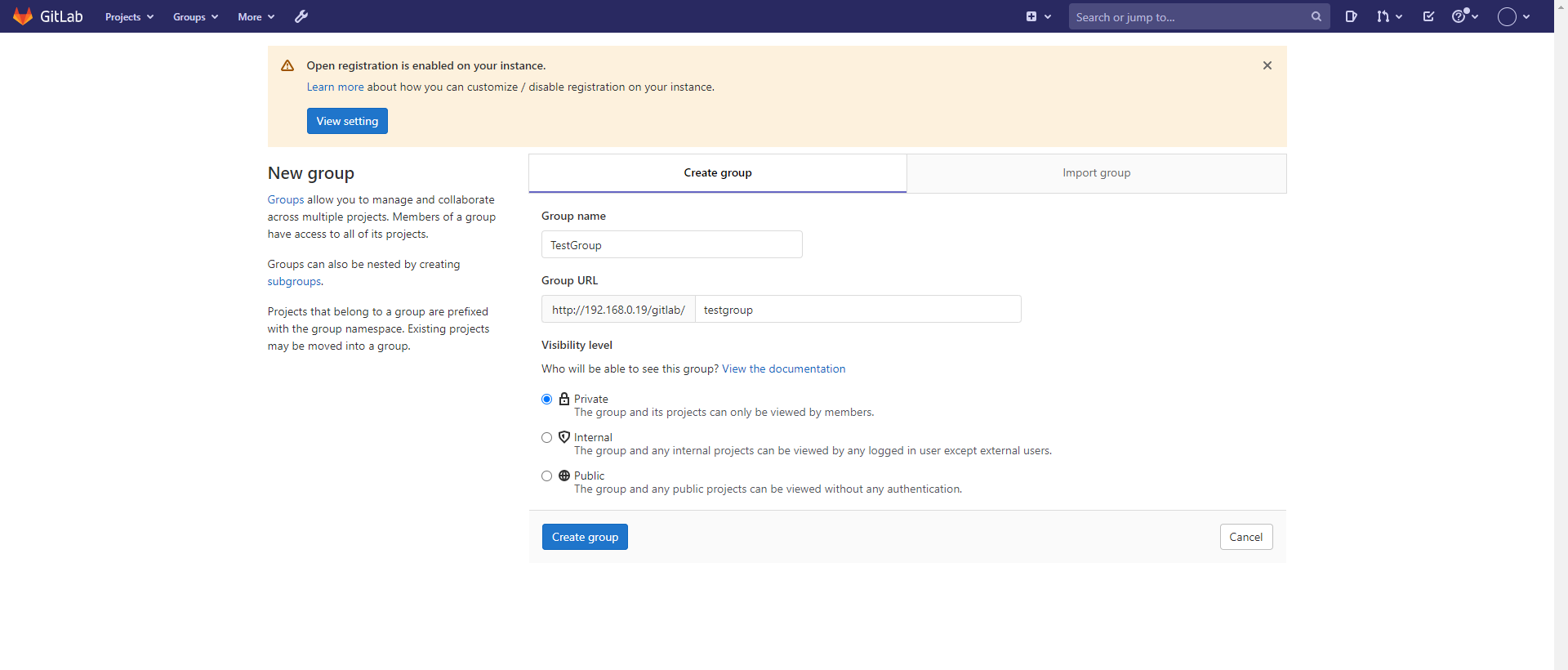Click the Cancel button
The image size is (1568, 670).
click(x=1246, y=537)
